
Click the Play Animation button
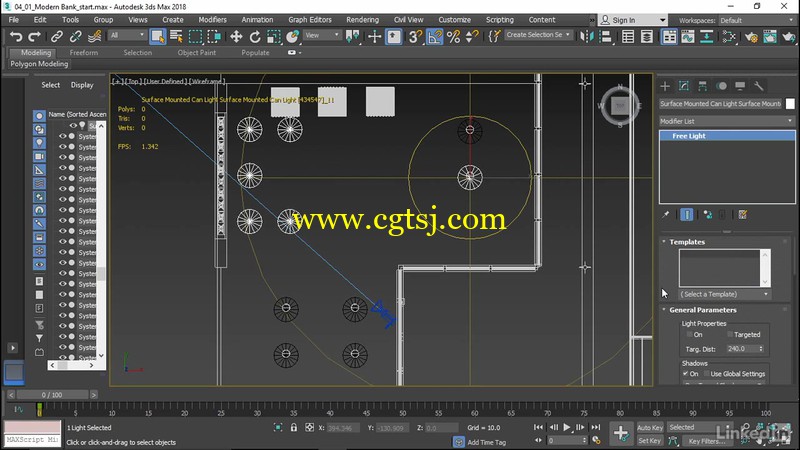click(x=567, y=428)
